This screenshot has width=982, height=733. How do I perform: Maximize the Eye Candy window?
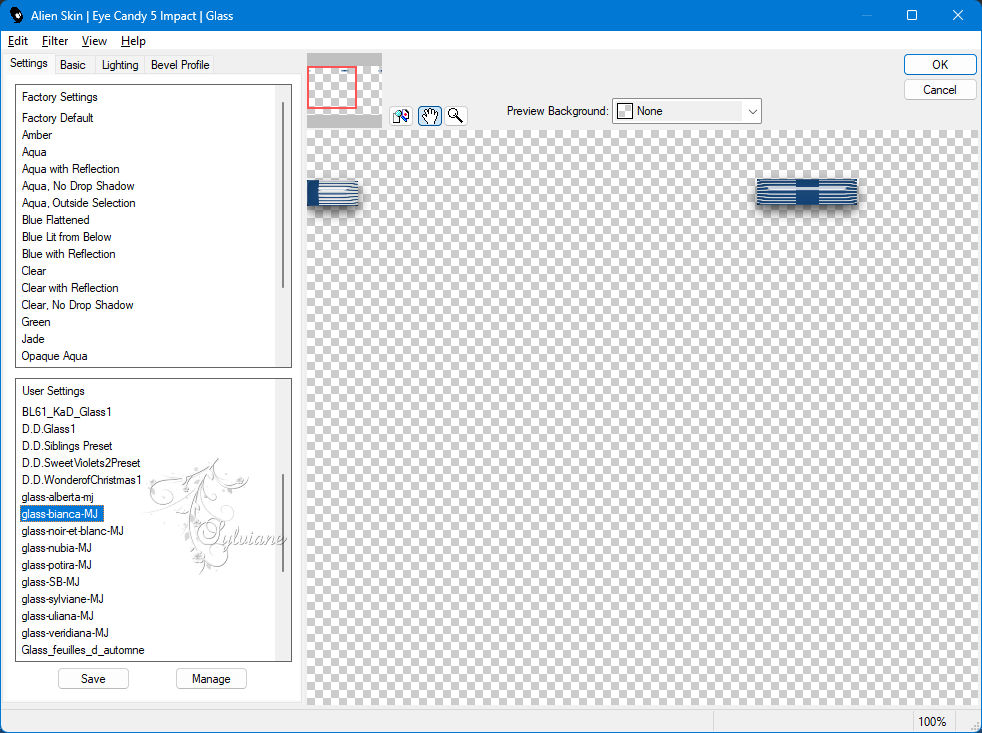coord(912,15)
